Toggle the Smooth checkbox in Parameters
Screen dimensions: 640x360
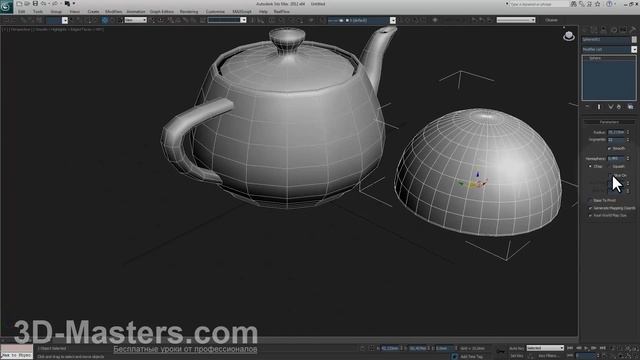click(609, 148)
